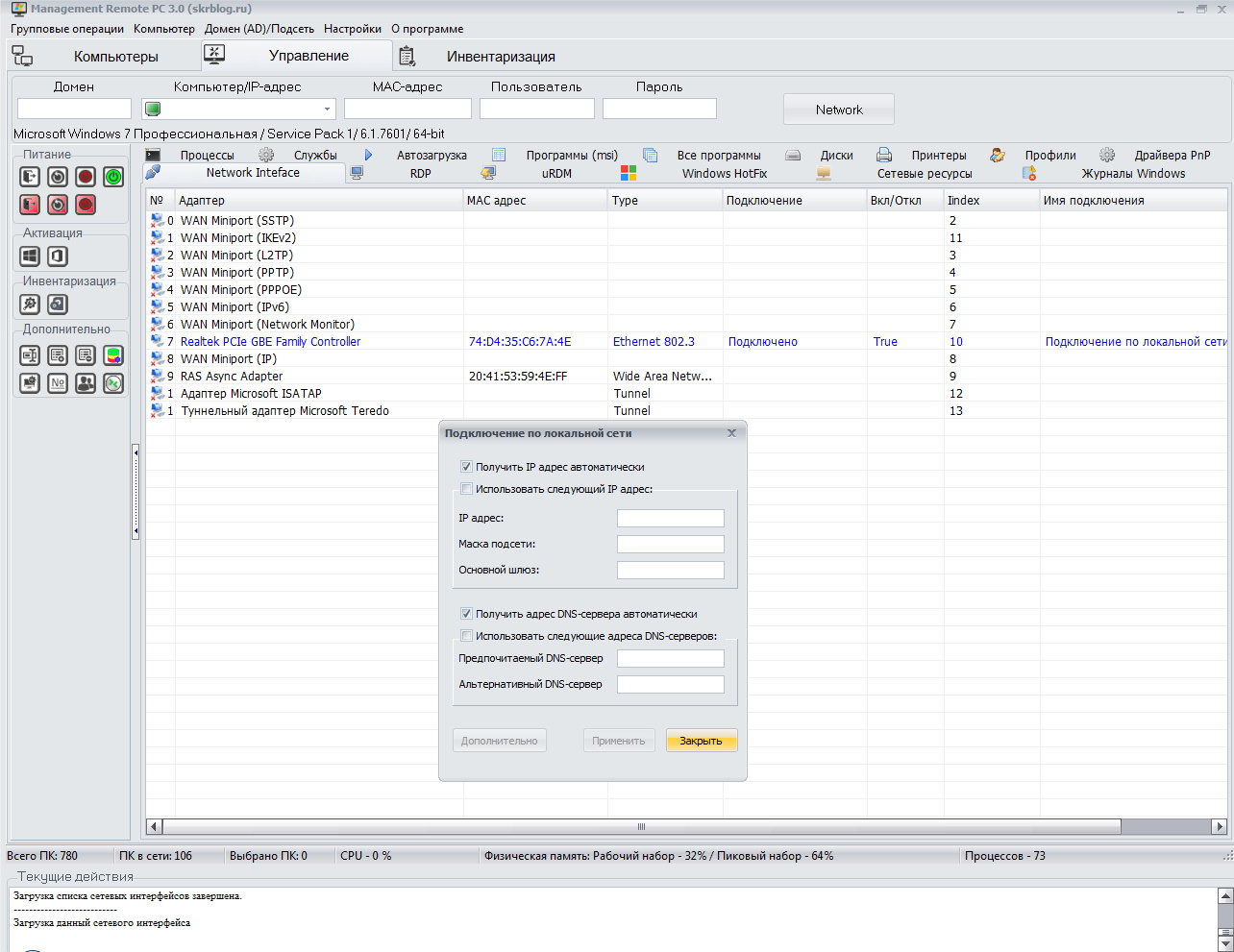Click the list-with-plus icon in Дополнительно
This screenshot has width=1234, height=952.
(58, 355)
